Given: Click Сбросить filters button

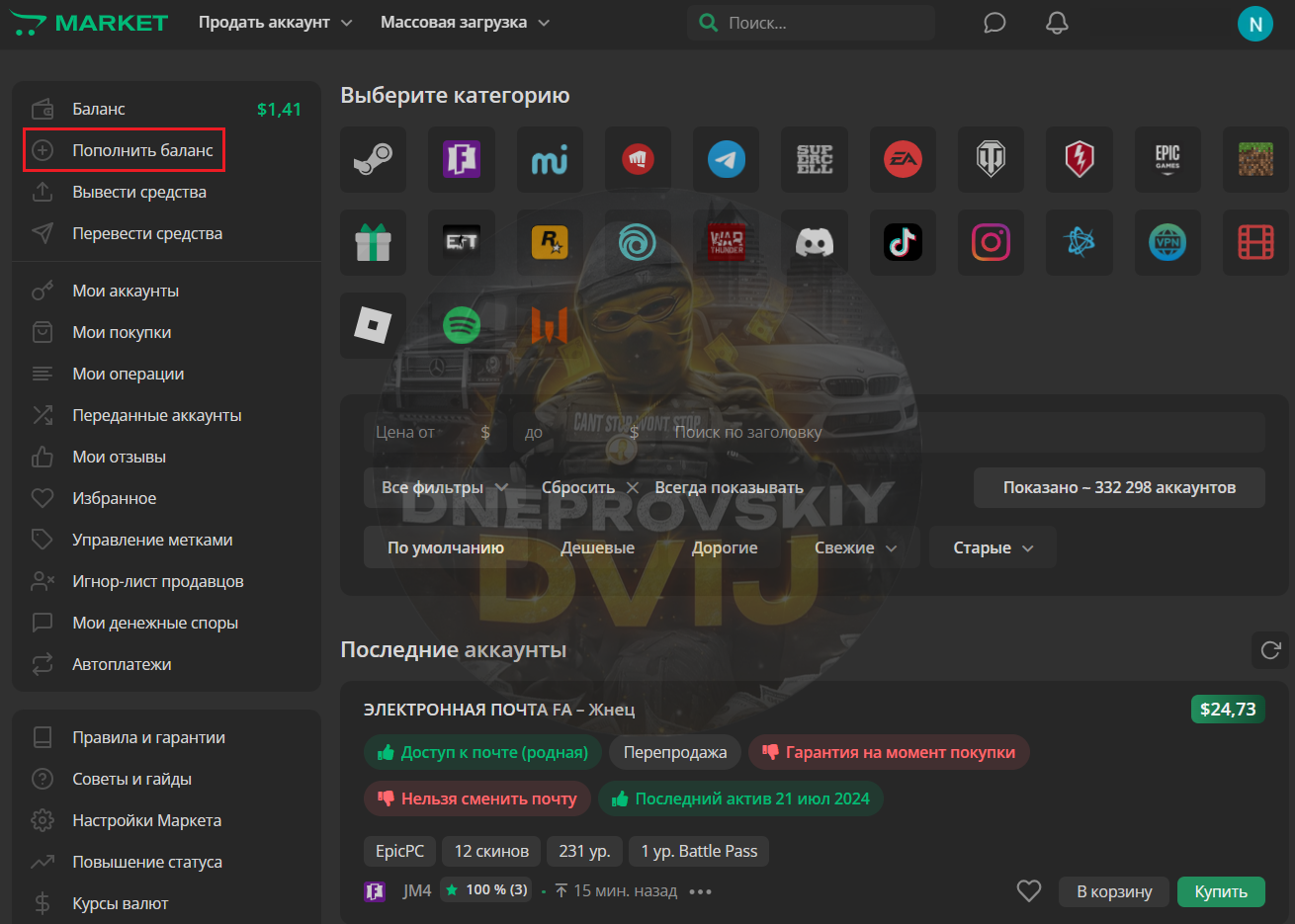Looking at the screenshot, I should click(x=590, y=487).
